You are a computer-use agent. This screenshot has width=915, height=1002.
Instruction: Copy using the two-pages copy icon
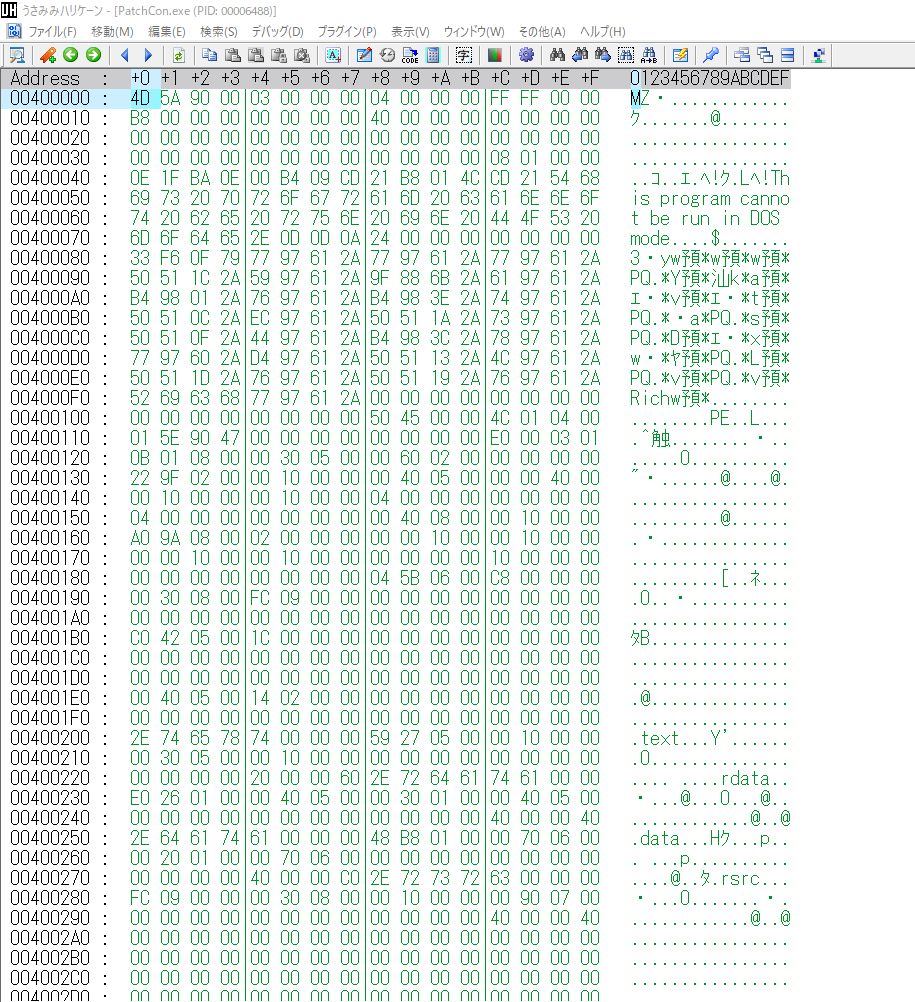209,56
